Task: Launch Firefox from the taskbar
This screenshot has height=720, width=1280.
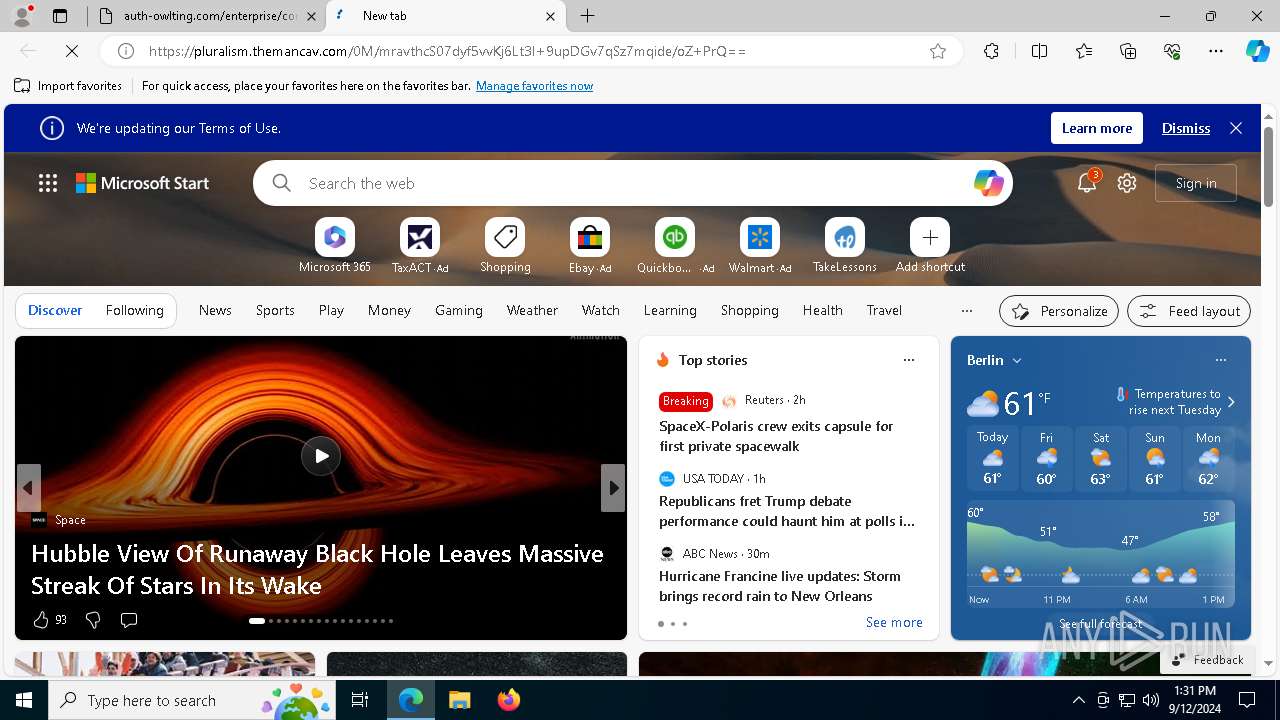Action: click(509, 700)
